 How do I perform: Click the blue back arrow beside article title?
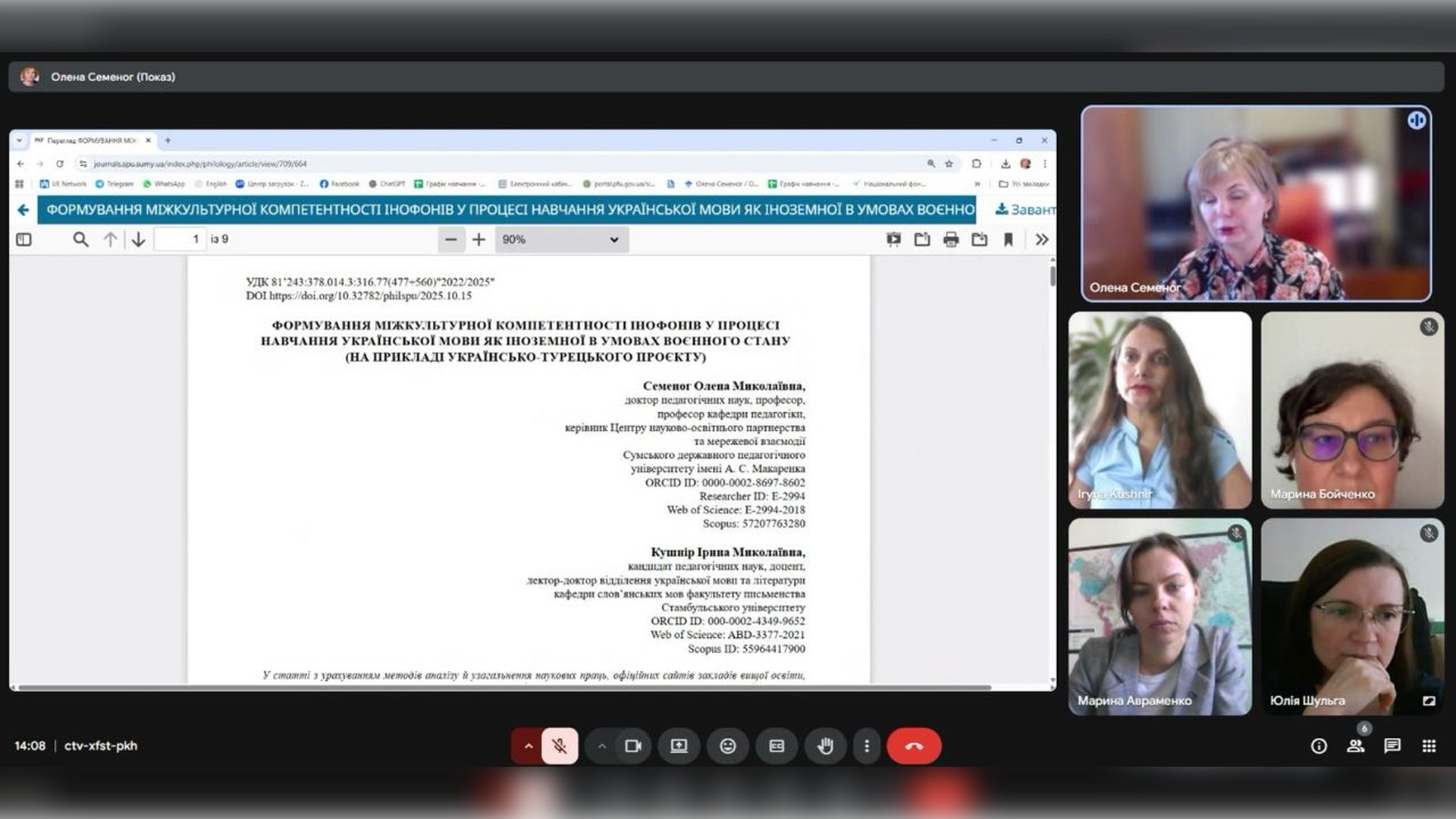point(24,210)
